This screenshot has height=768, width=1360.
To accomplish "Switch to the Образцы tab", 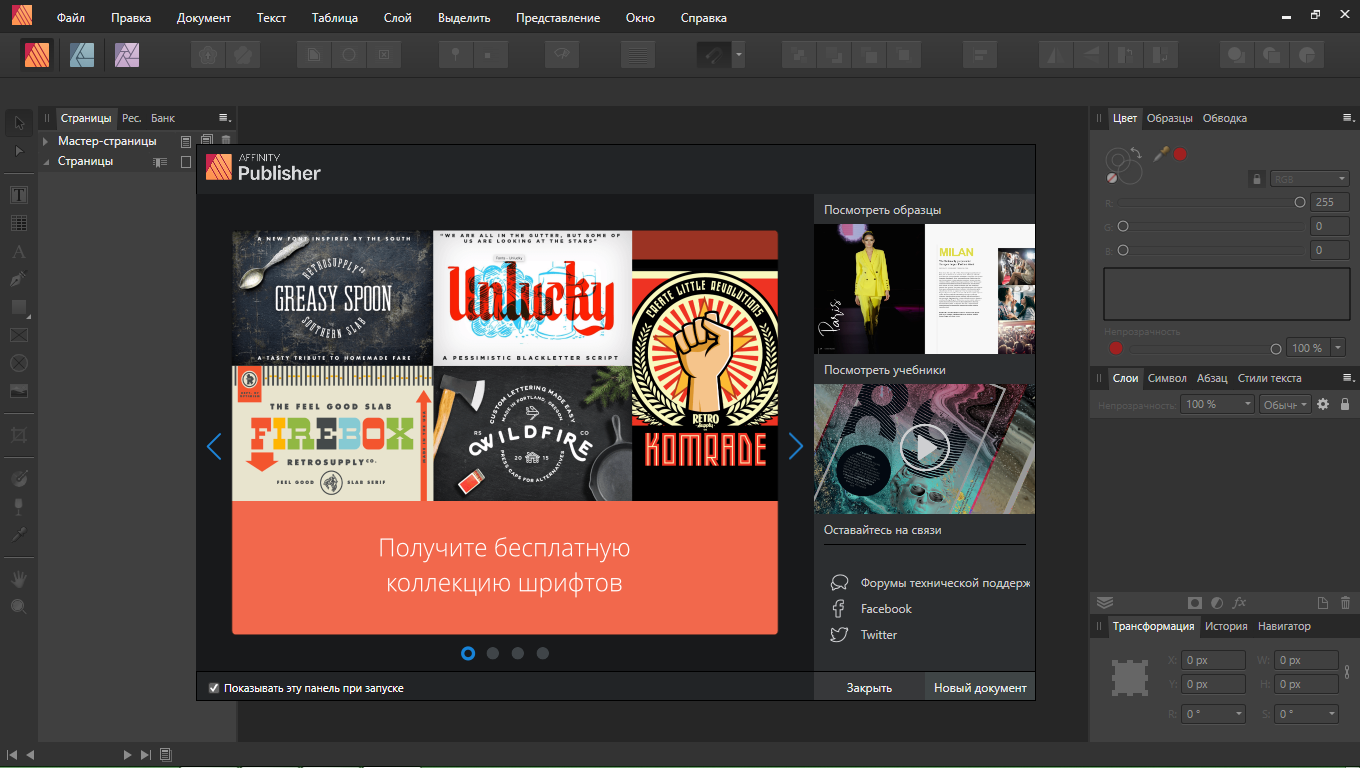I will click(x=1169, y=118).
